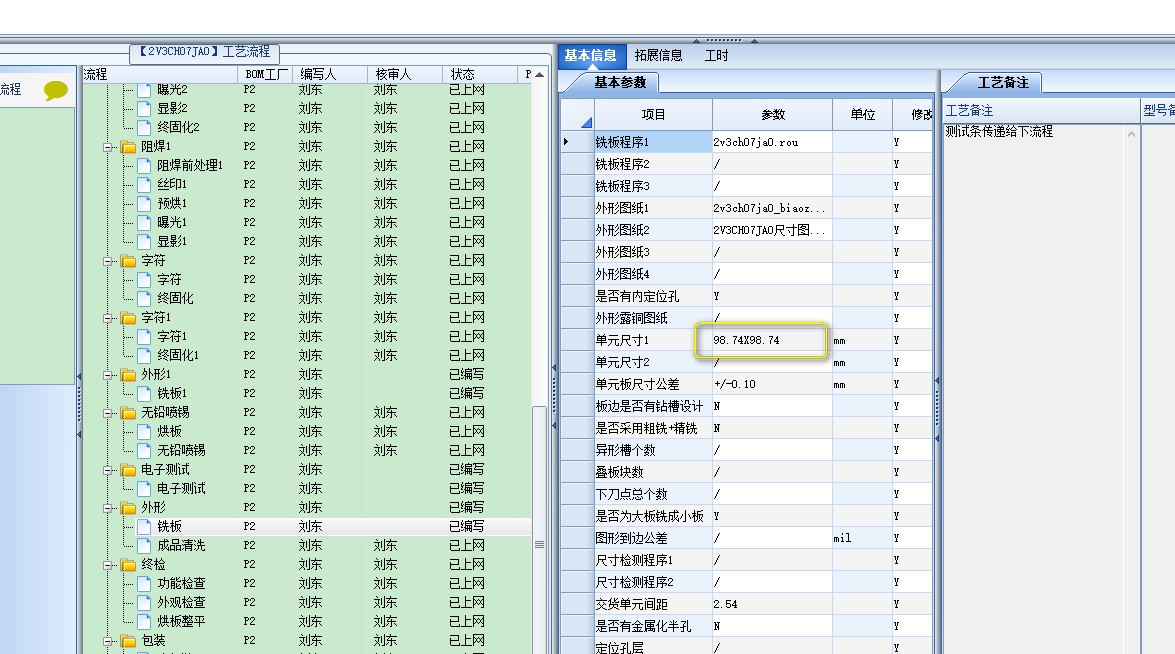Collapse the 字符 tree node
The image size is (1175, 654).
click(x=108, y=261)
